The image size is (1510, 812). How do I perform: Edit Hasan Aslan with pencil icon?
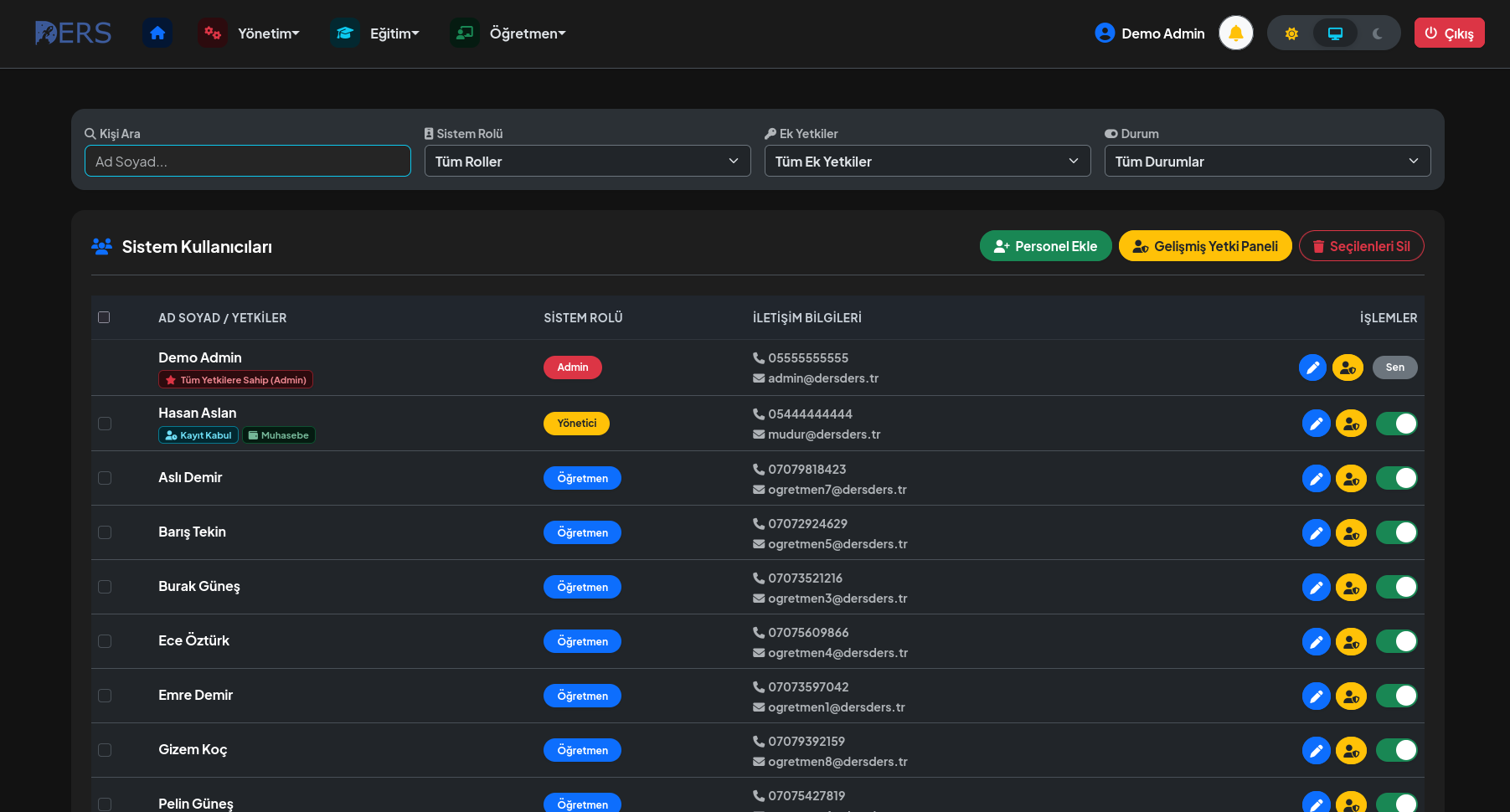click(1317, 424)
